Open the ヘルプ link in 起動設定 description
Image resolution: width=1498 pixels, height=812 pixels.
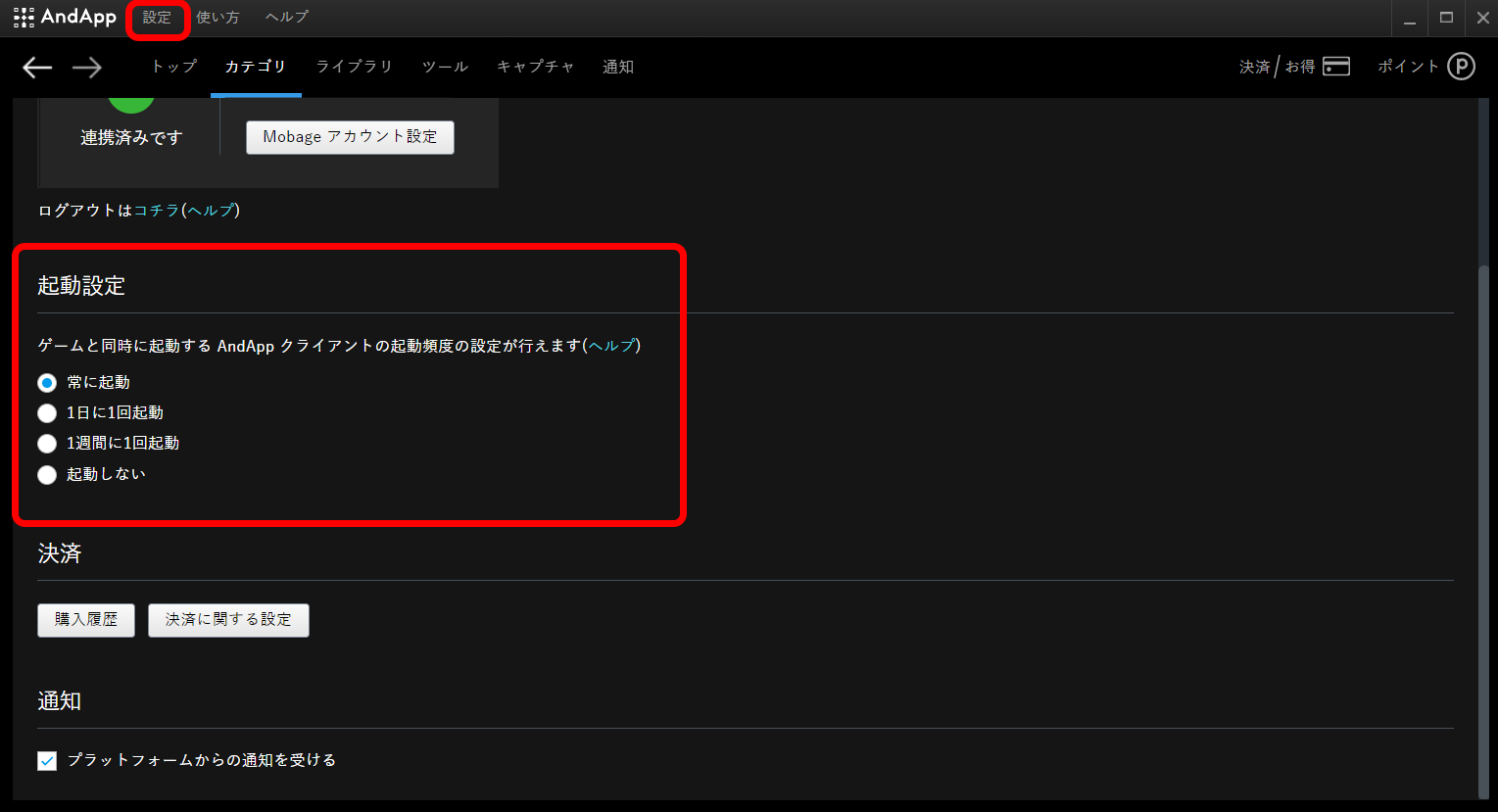tap(612, 346)
